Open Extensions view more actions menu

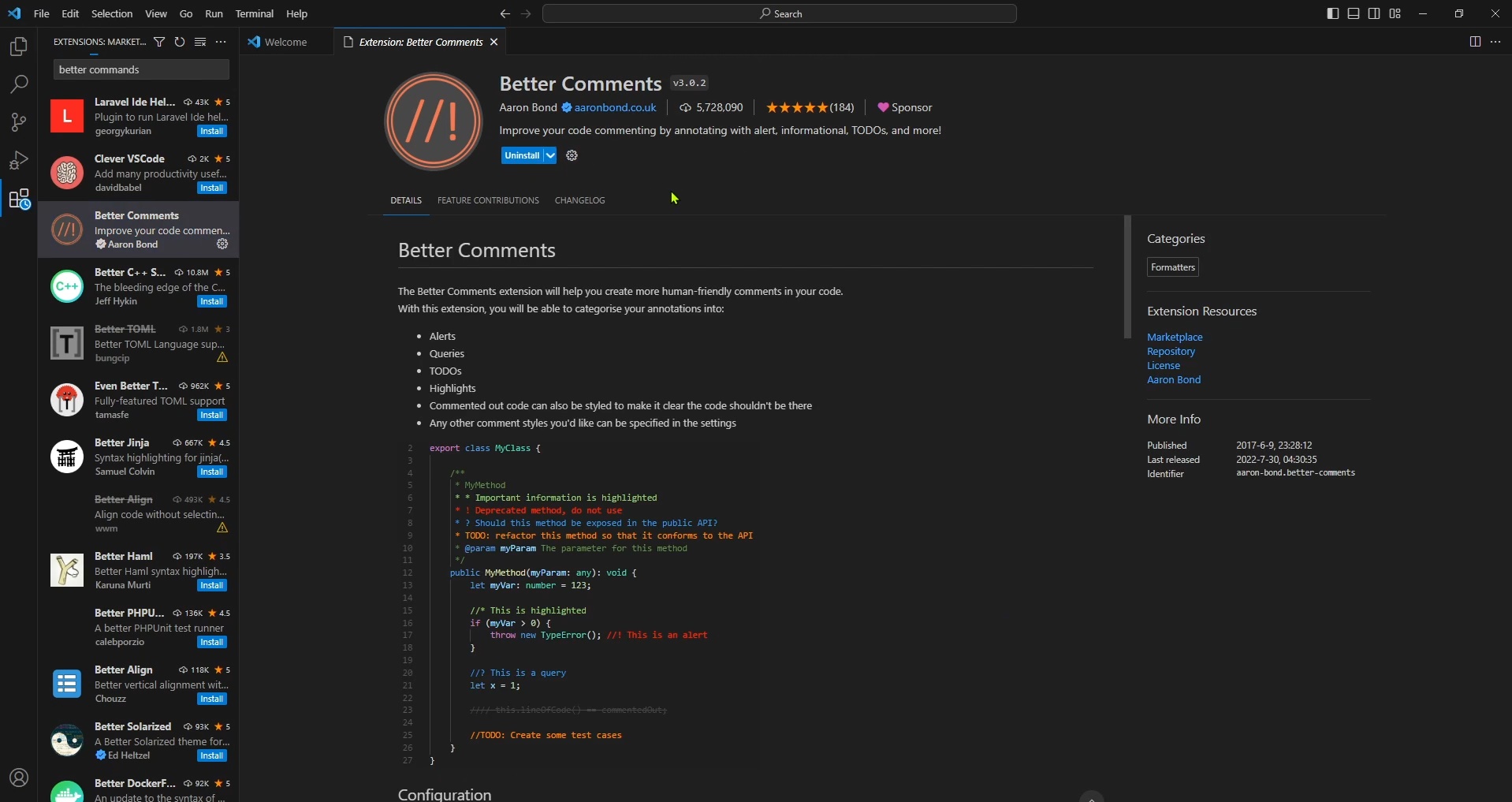click(x=221, y=42)
